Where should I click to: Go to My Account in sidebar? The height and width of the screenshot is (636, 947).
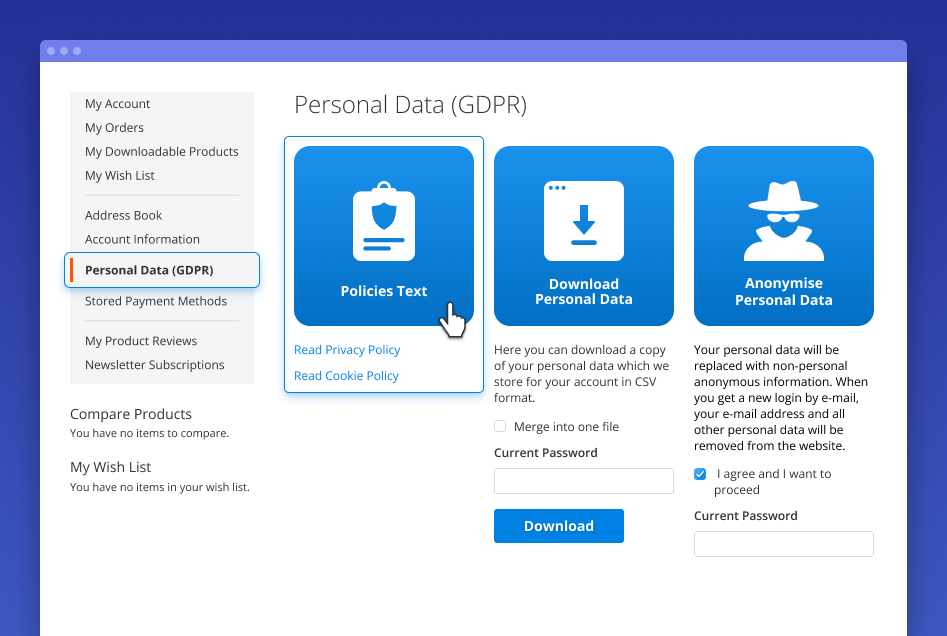coord(118,104)
